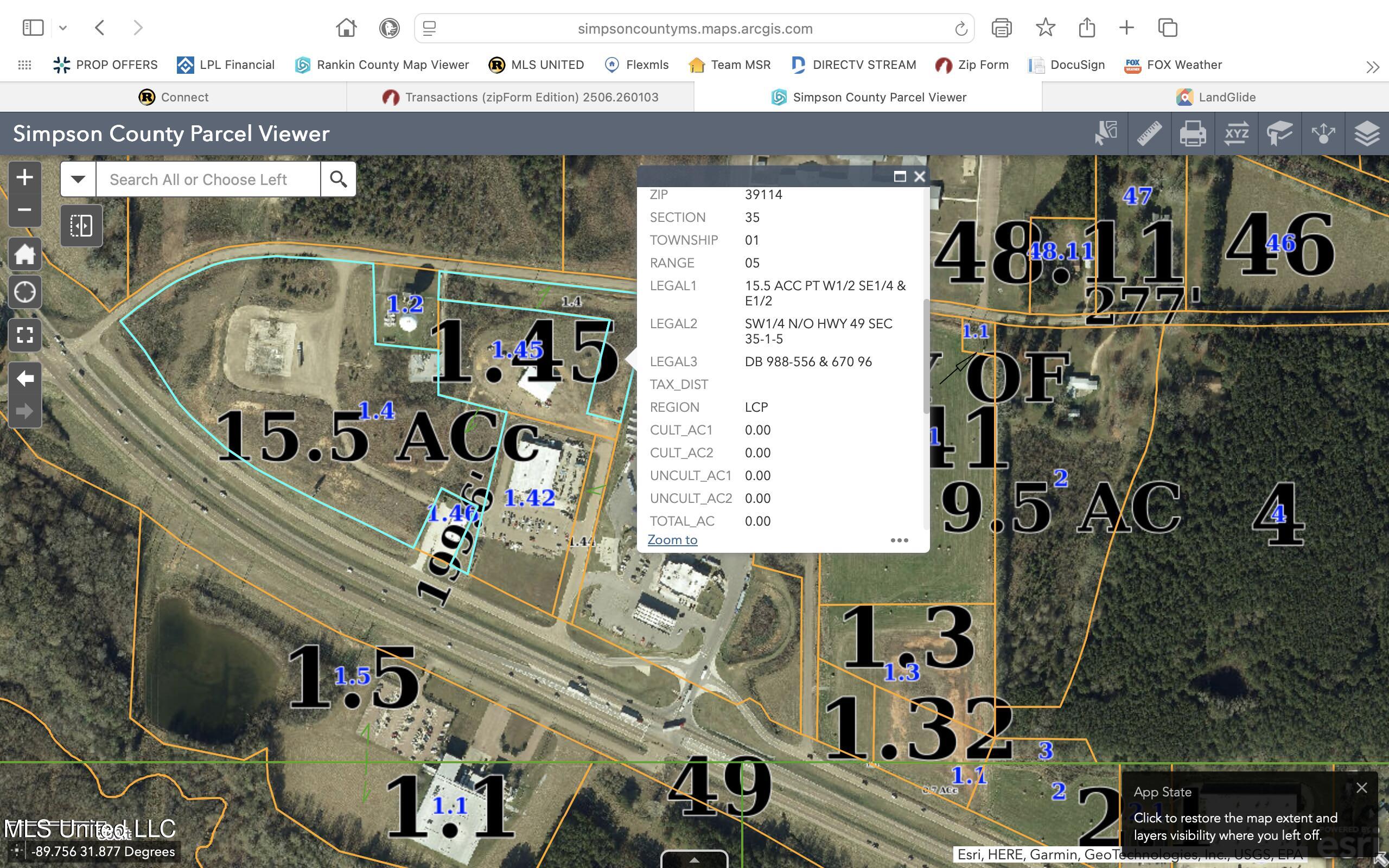Open popup more options ellipsis menu

tap(899, 540)
